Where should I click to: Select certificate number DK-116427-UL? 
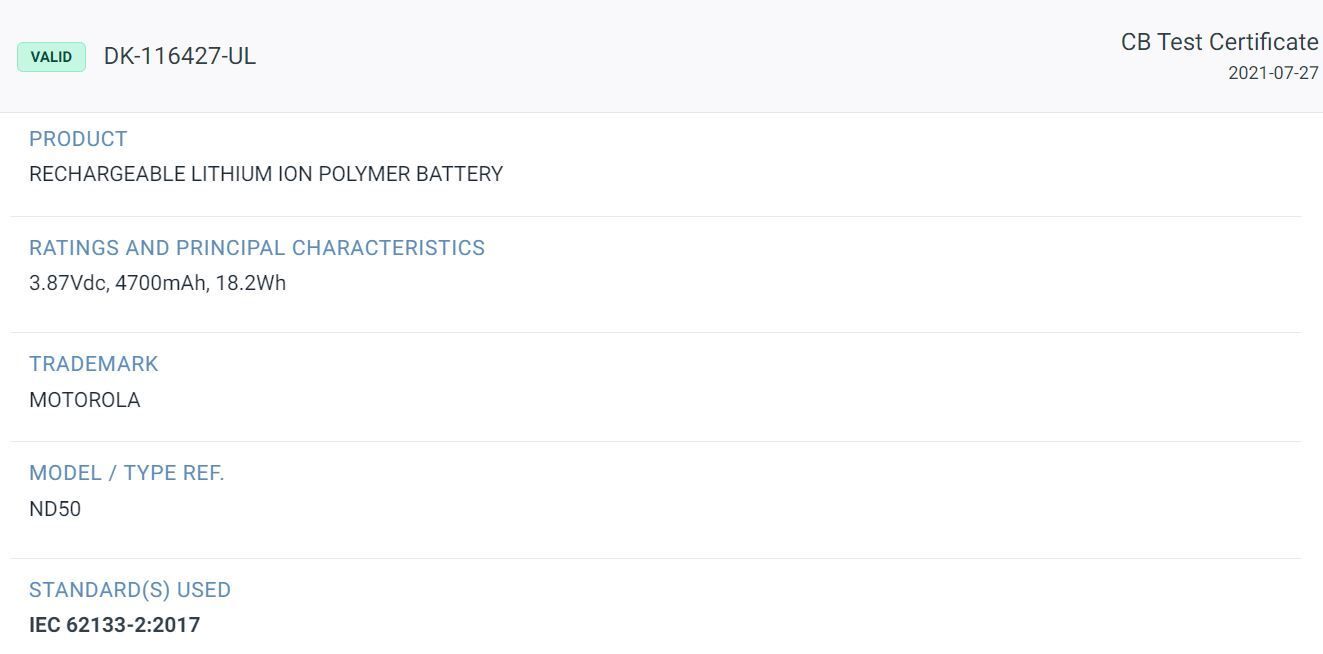pyautogui.click(x=179, y=56)
